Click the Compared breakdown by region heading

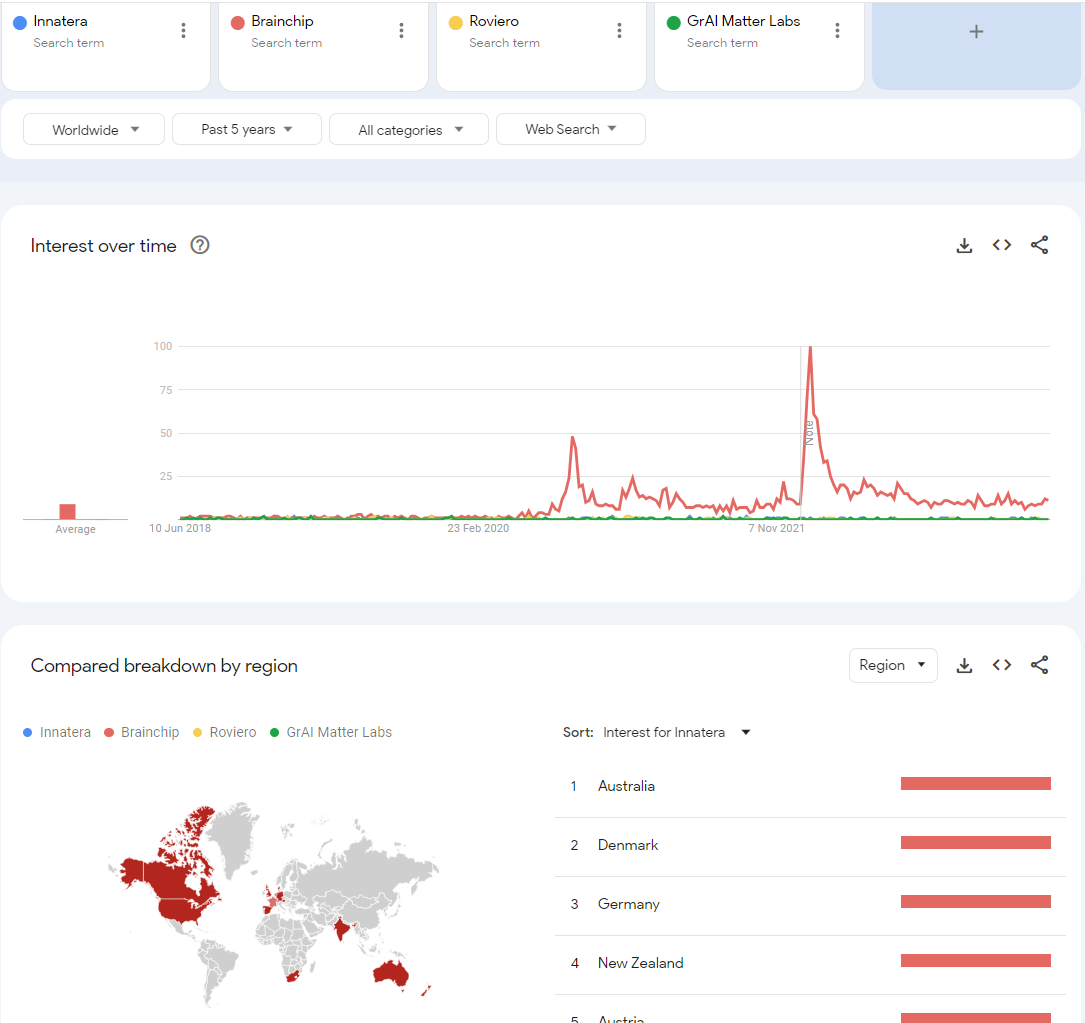click(x=164, y=666)
